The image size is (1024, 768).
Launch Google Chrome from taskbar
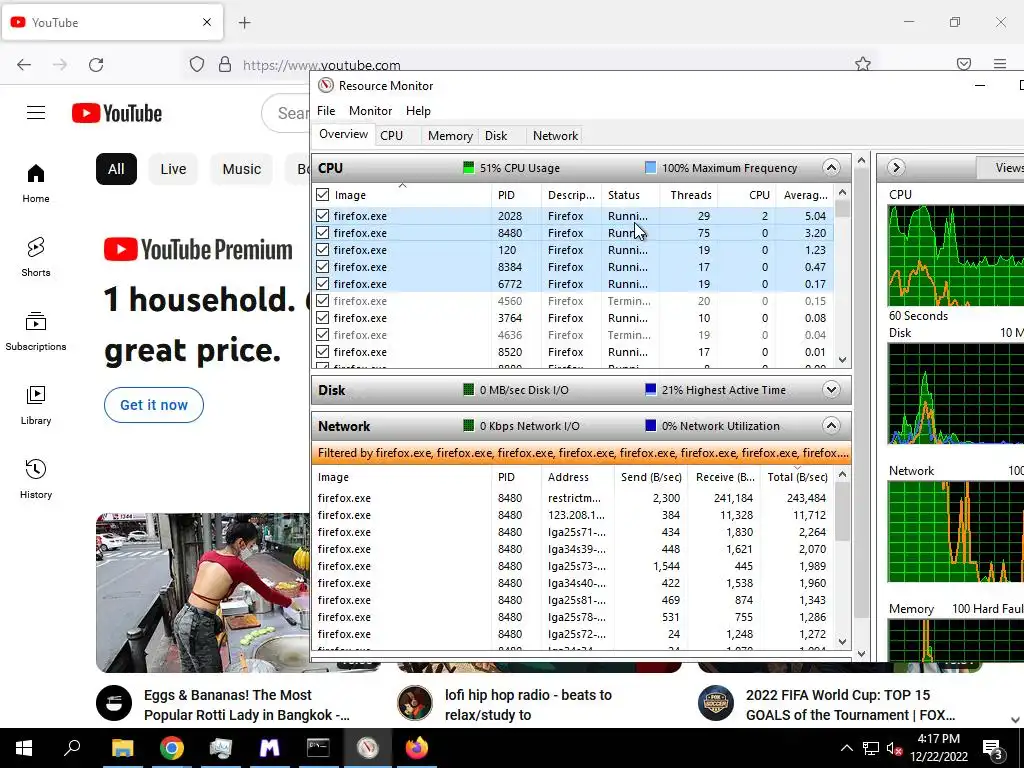172,748
